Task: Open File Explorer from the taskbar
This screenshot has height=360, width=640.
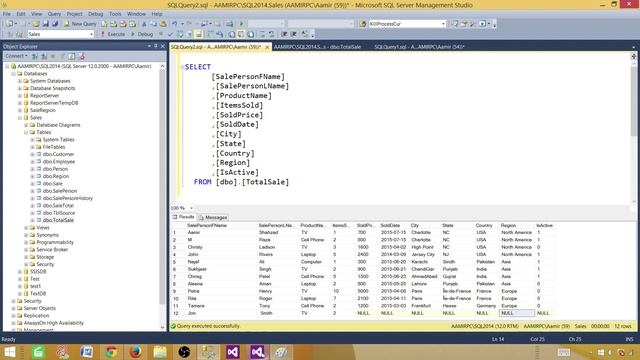Action: coord(160,351)
